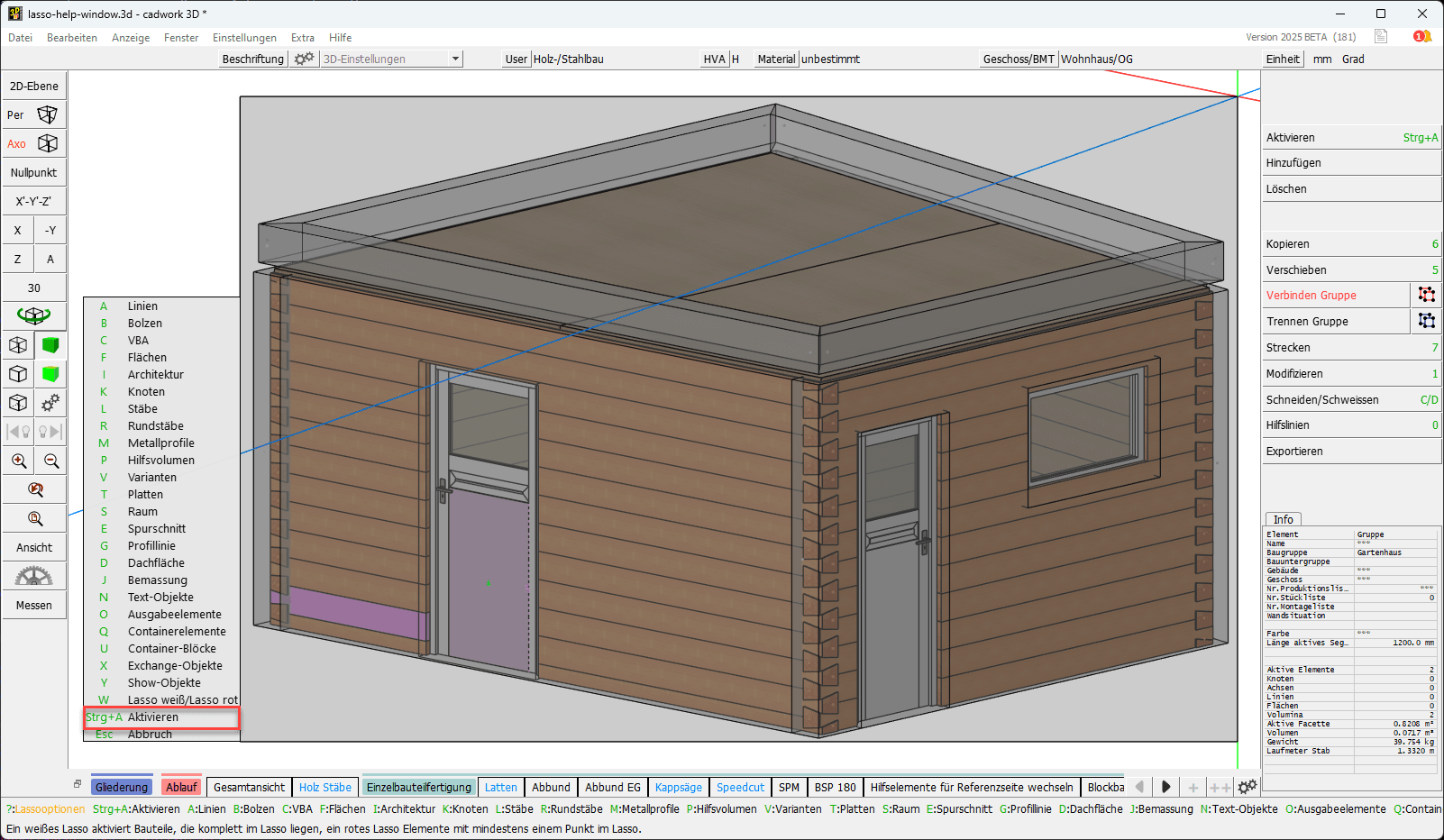Open the document icon next to version text
1444x840 pixels.
coord(1381,37)
